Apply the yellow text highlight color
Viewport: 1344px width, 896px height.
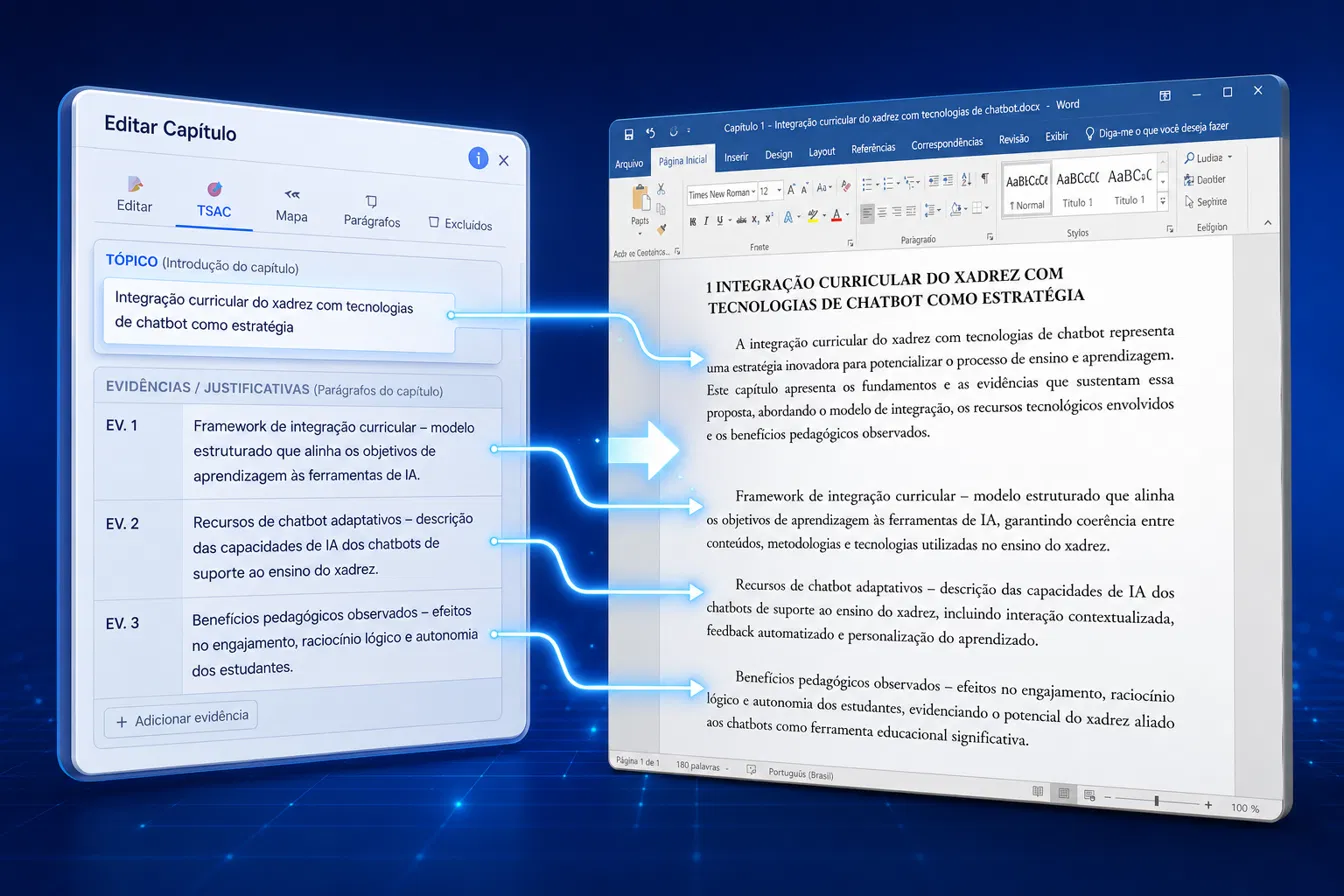click(813, 216)
